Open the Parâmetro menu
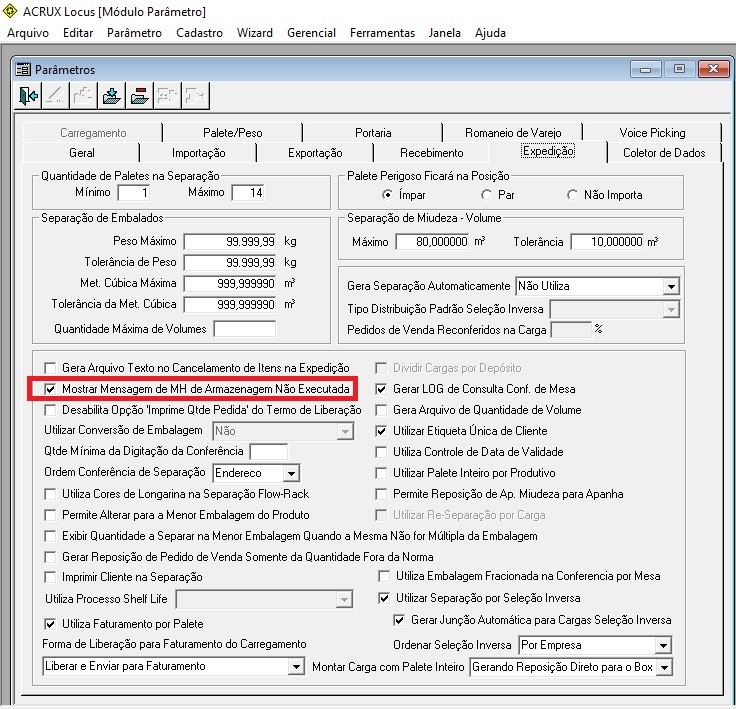The width and height of the screenshot is (736, 709). (134, 33)
